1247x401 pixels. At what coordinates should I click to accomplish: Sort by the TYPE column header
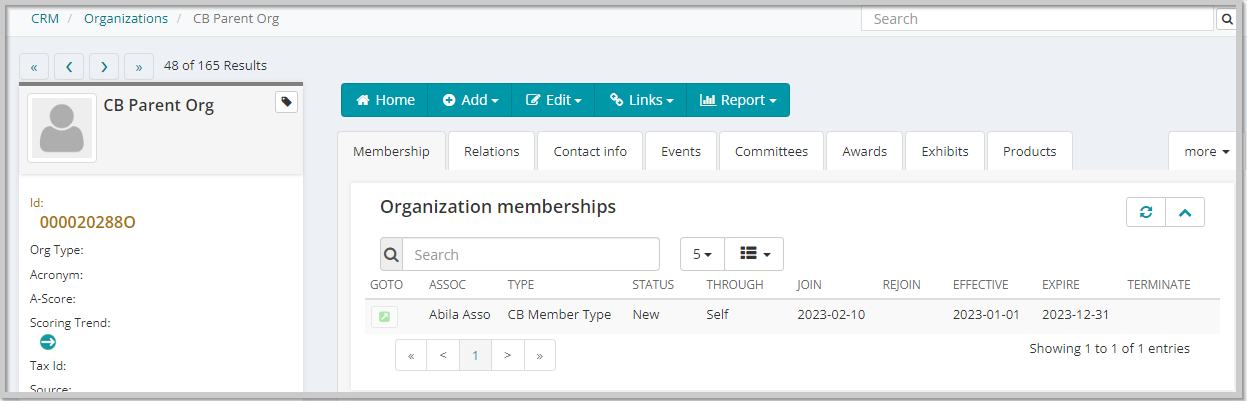(521, 285)
